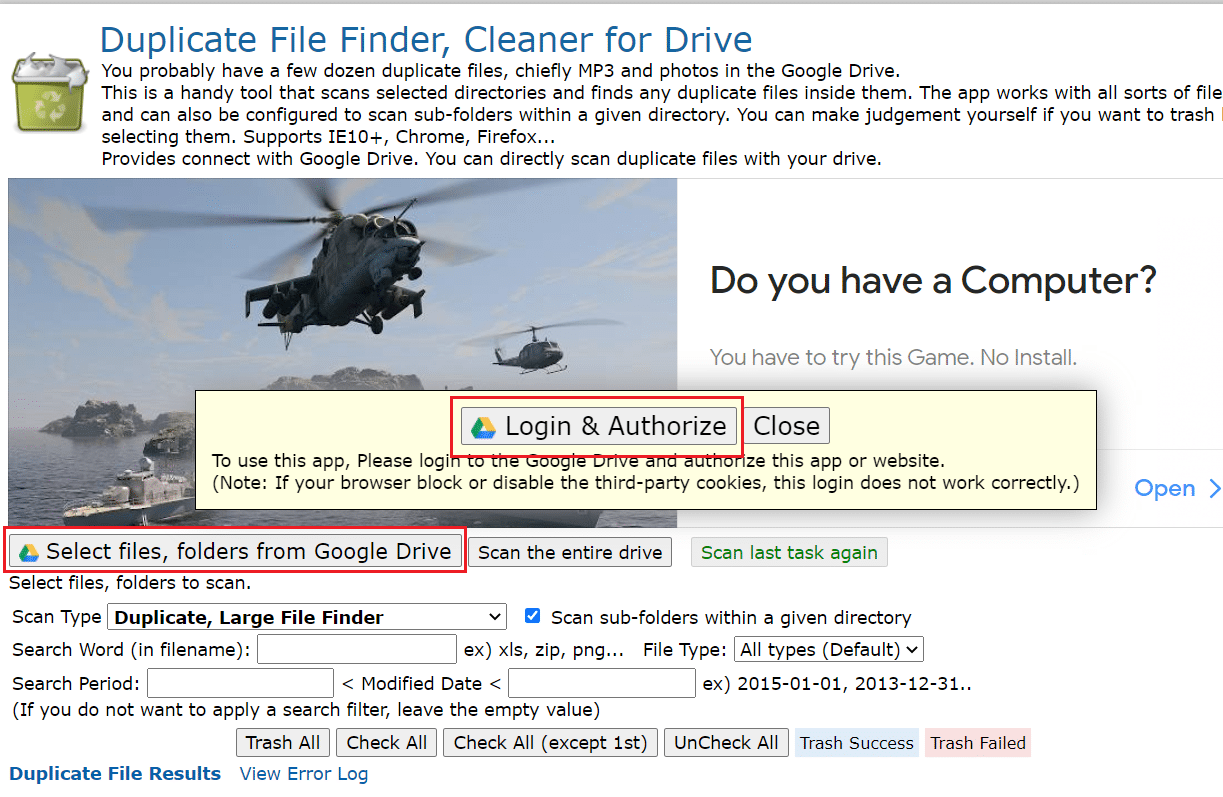Click UnCheck All to clear selections
Screen dimensions: 1223x797
[726, 742]
